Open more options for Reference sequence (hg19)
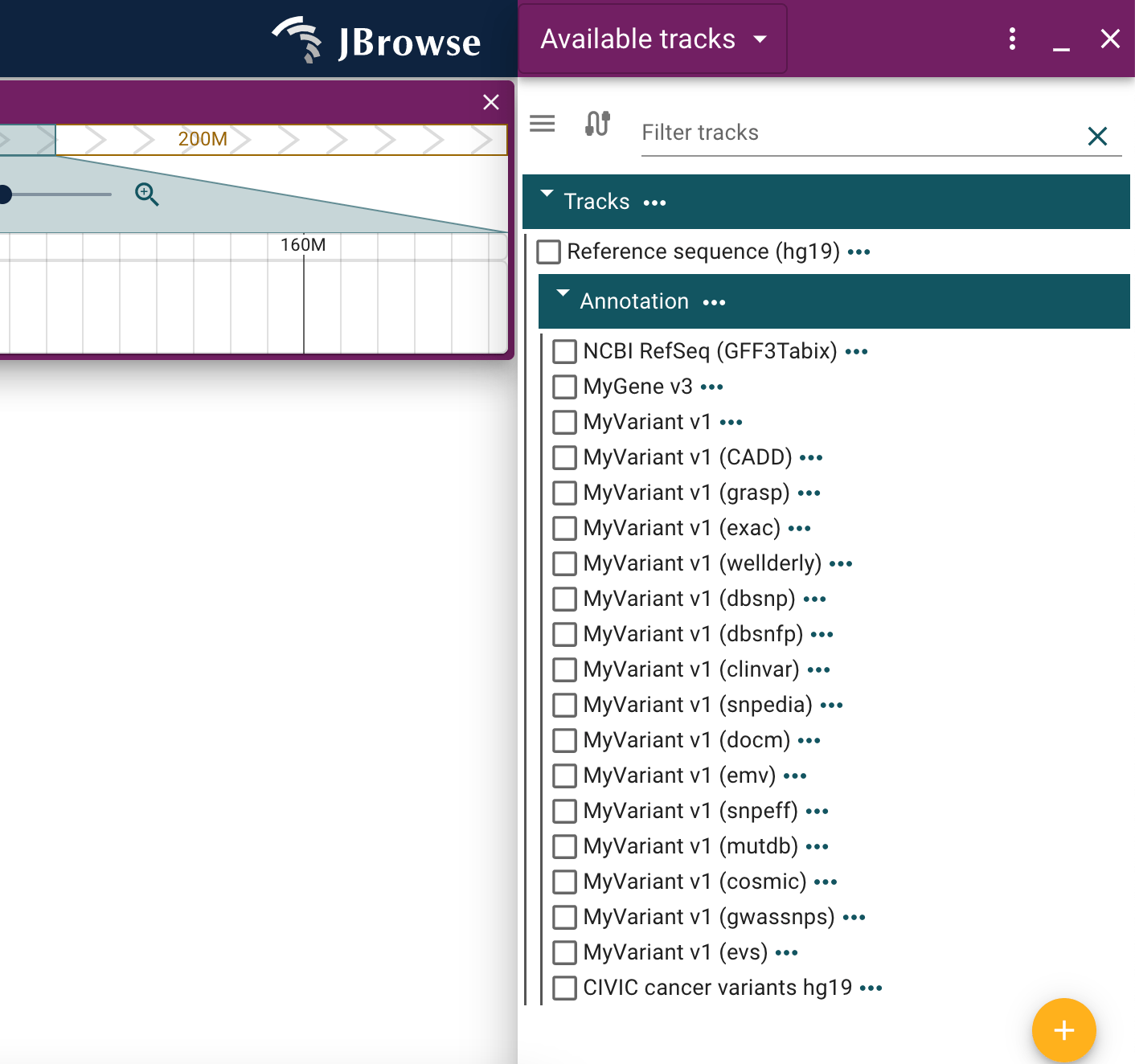This screenshot has width=1135, height=1064. click(x=858, y=252)
